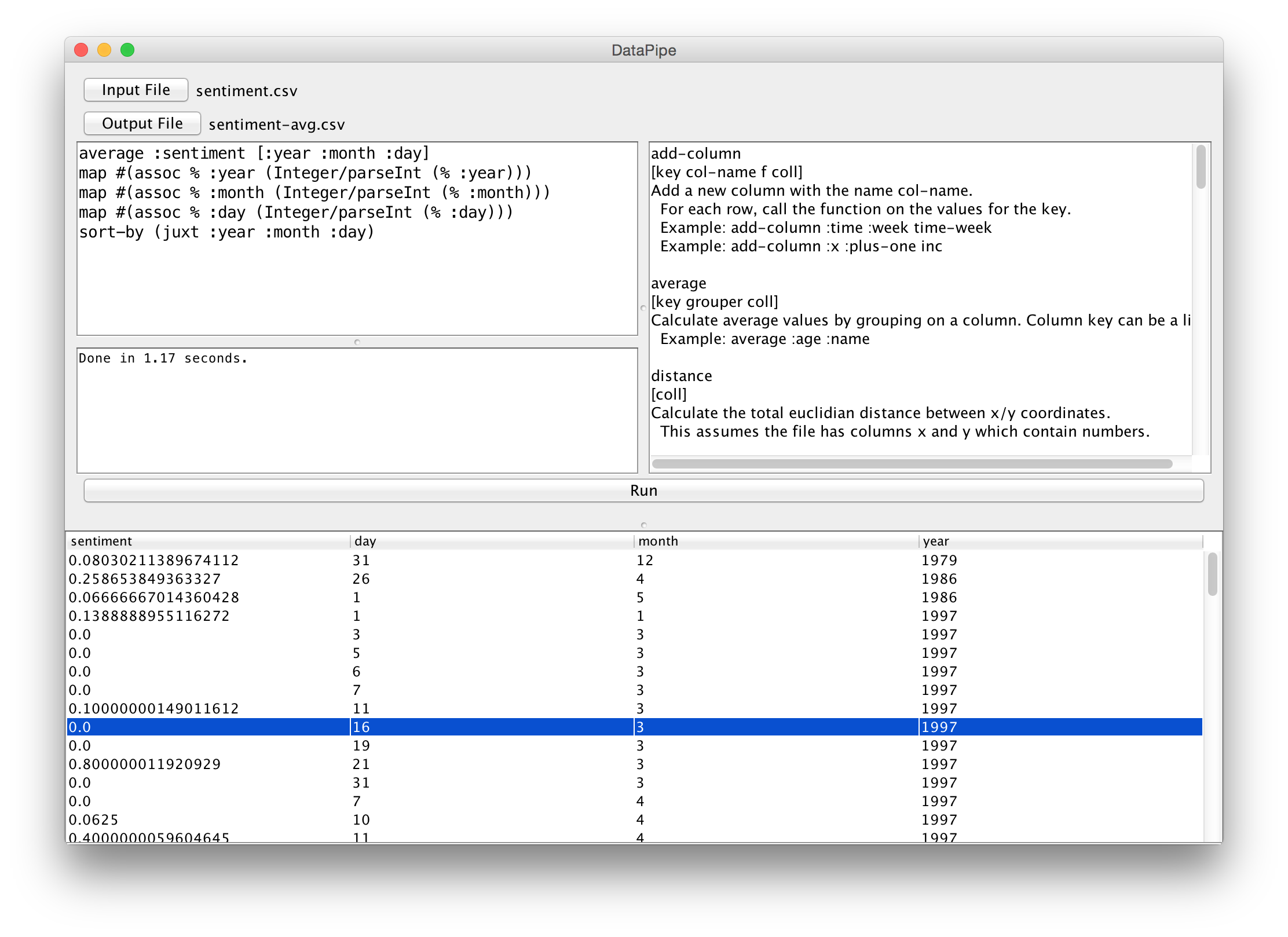The image size is (1288, 937).
Task: Click the yellow minimize window button
Action: [104, 50]
